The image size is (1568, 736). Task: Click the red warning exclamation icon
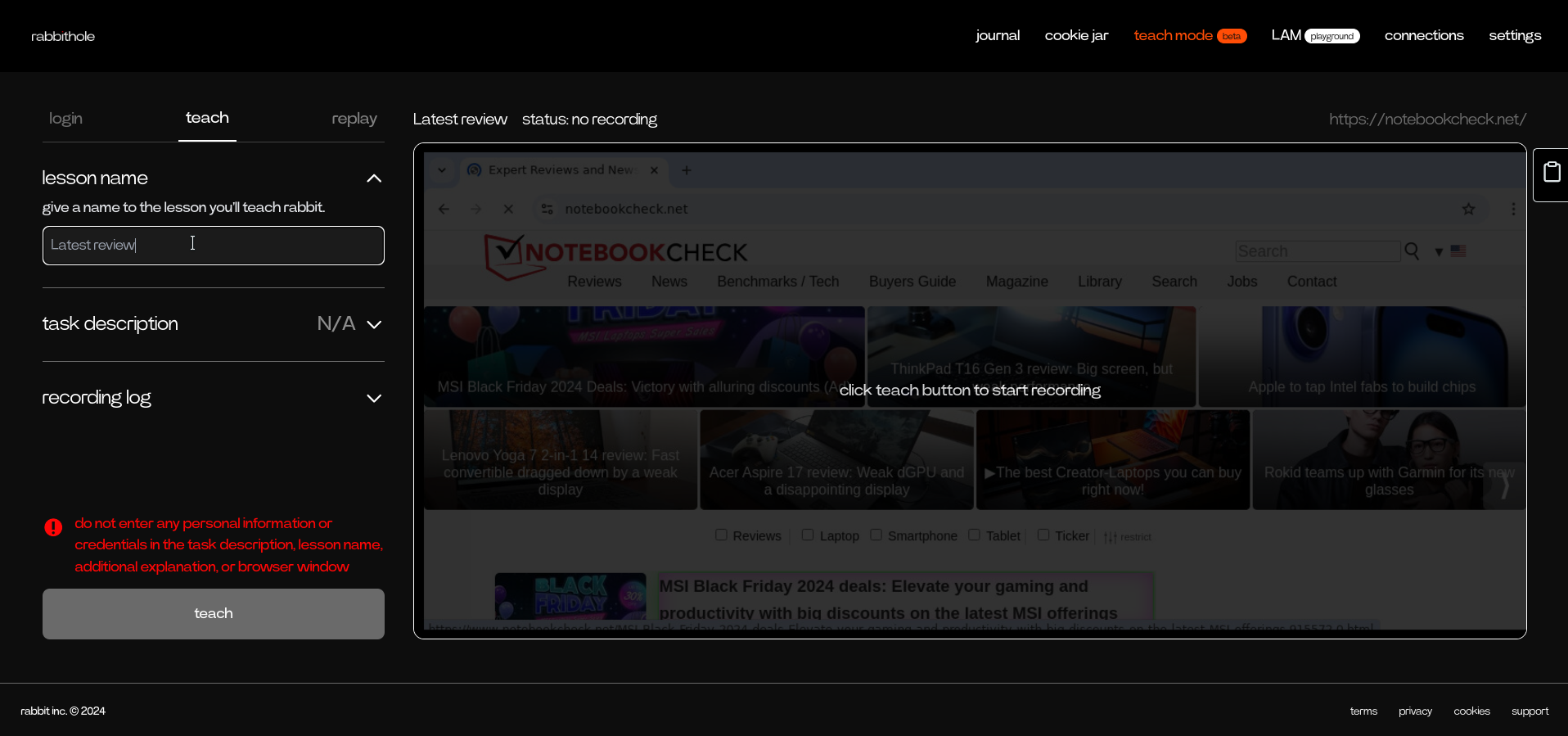53,527
